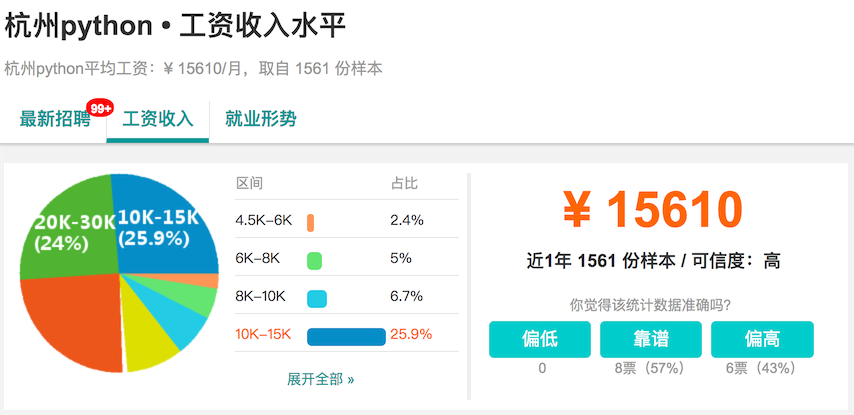Viewport: 854px width, 415px height.
Task: Select the 10K–15K range row label
Action: (263, 335)
